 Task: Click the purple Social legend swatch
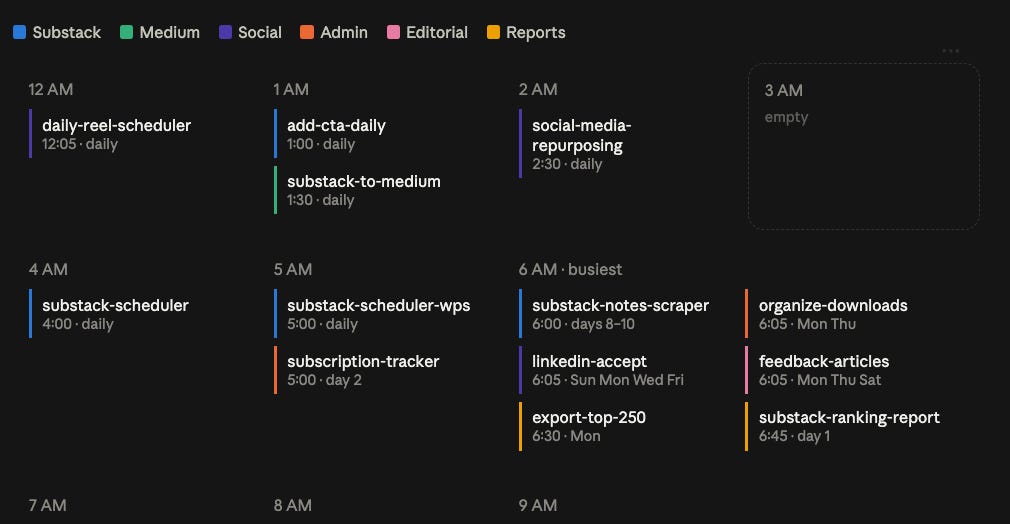[225, 32]
